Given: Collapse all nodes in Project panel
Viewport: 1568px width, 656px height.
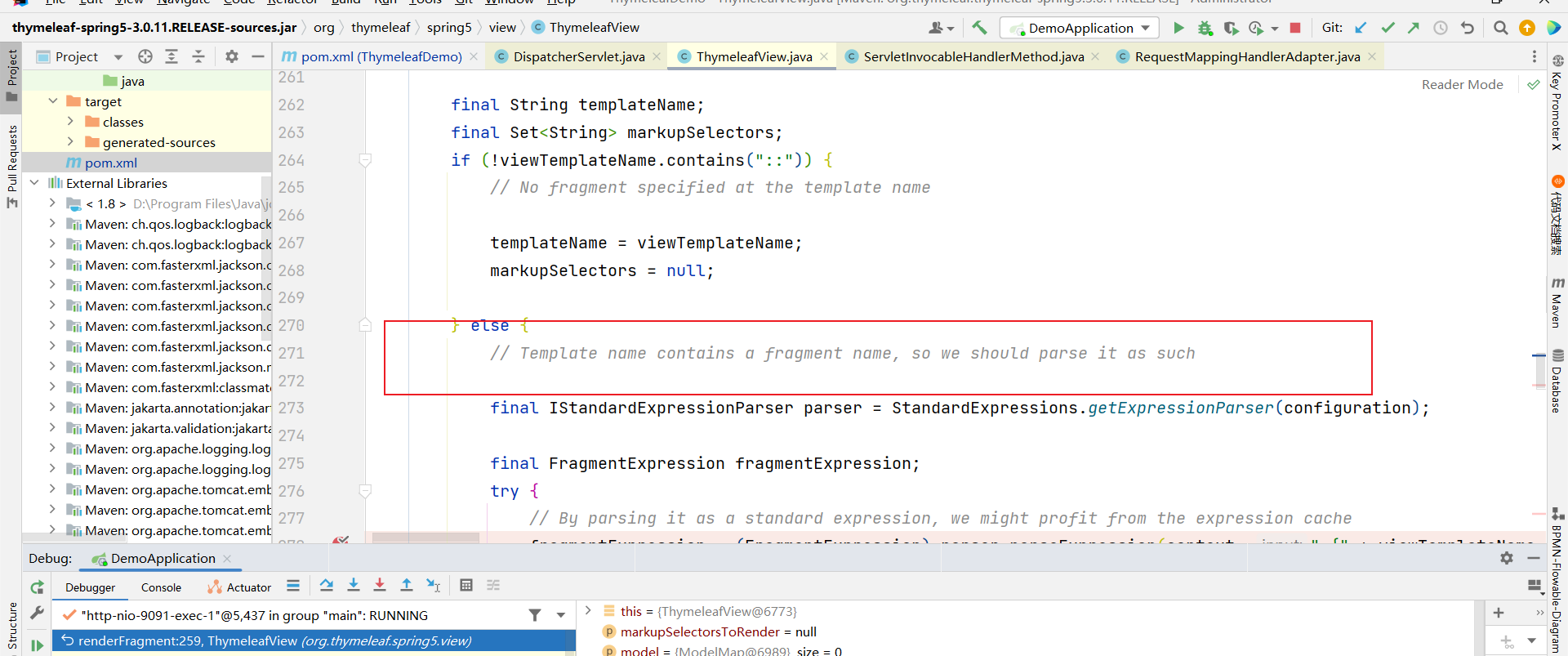Looking at the screenshot, I should coord(198,56).
